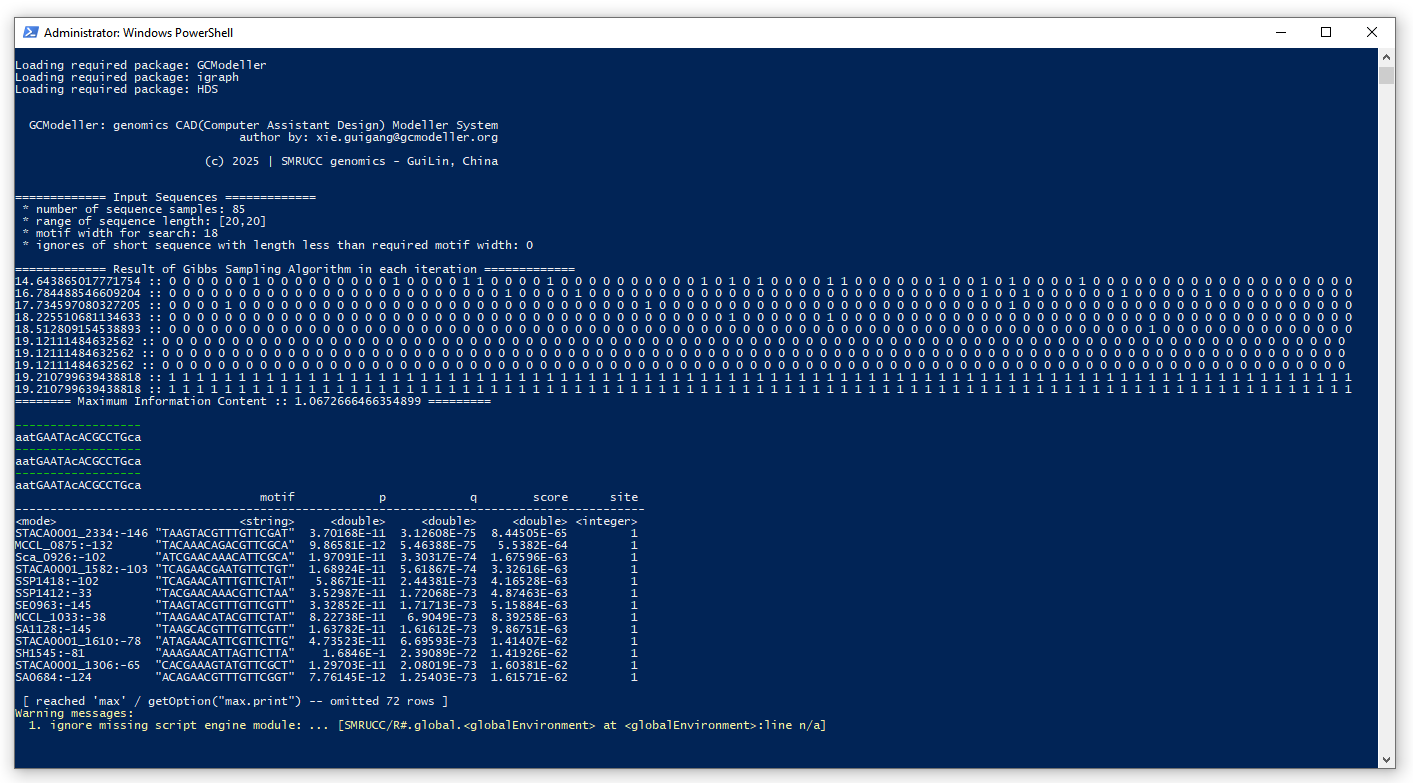Click the 'Maximum Information Content' result line
Viewport: 1413px width, 783px height.
coord(253,401)
